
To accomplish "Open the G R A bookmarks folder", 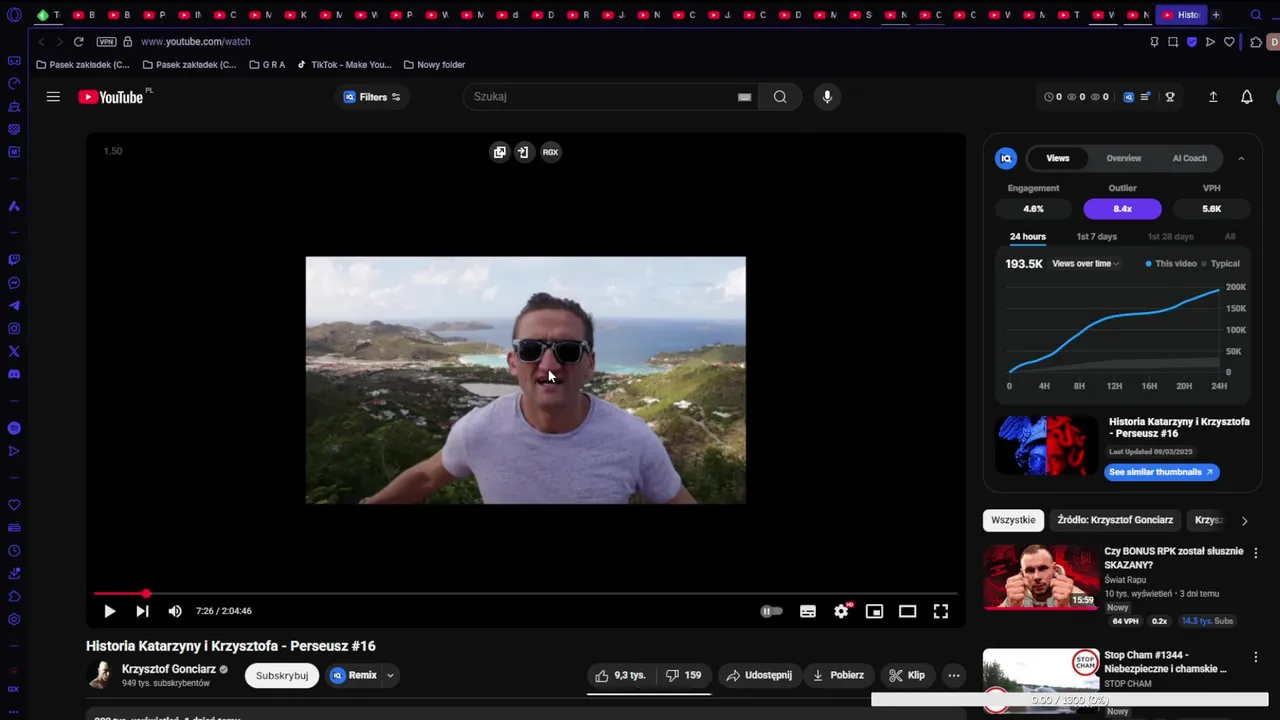I will click(x=266, y=65).
